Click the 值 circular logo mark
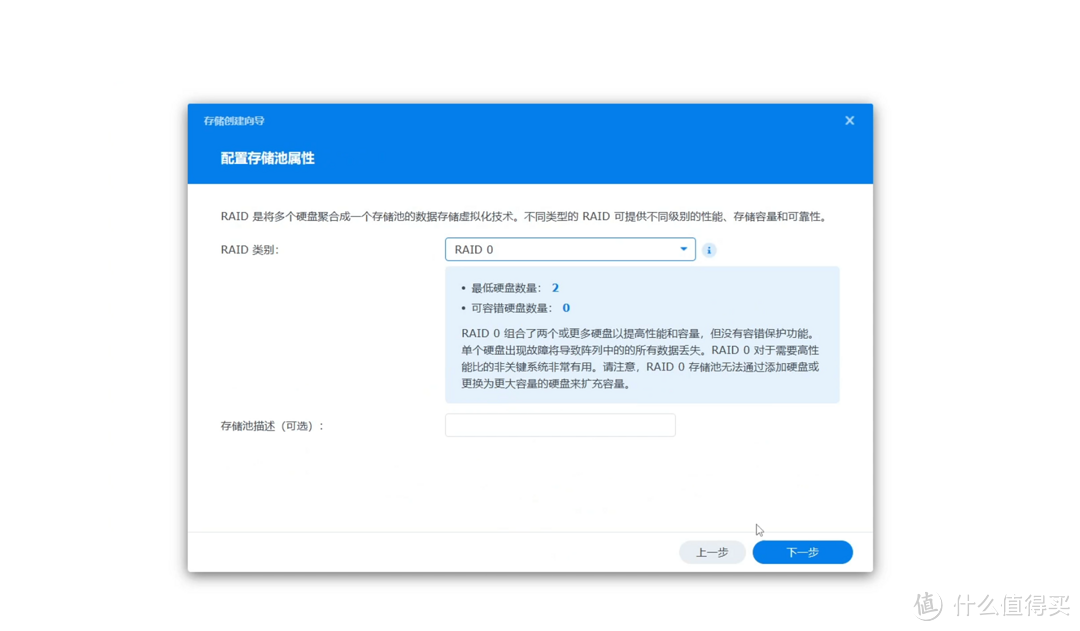Screen dimensions: 1080x631 tap(925, 607)
